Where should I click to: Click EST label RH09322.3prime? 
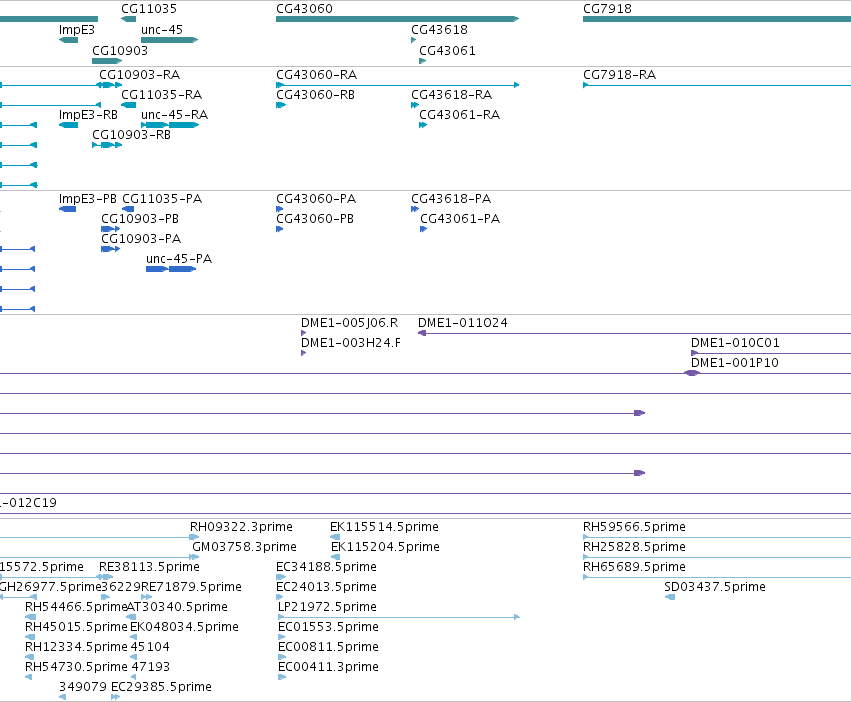pos(241,527)
